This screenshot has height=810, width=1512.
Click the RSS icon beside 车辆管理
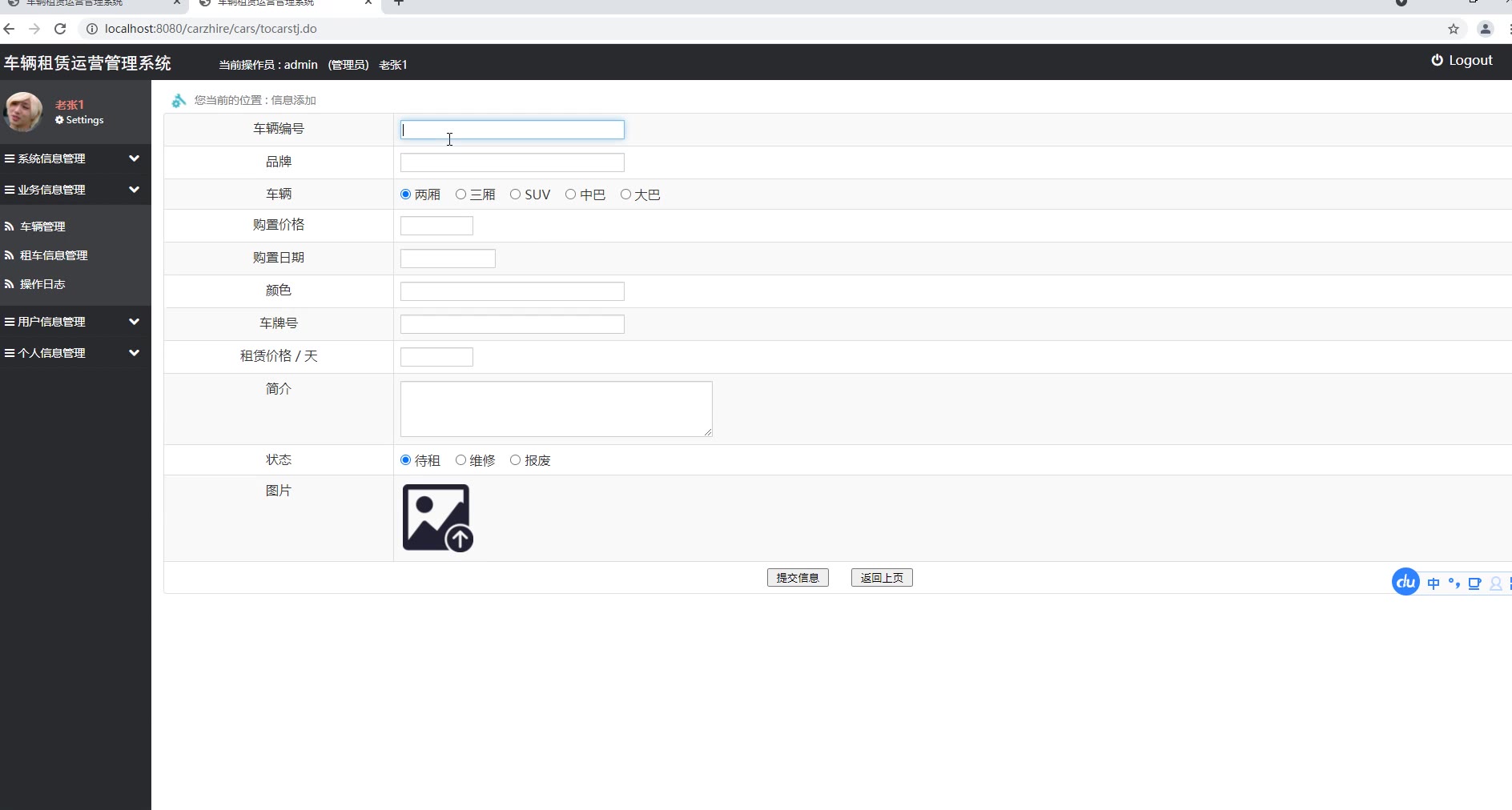coord(10,227)
